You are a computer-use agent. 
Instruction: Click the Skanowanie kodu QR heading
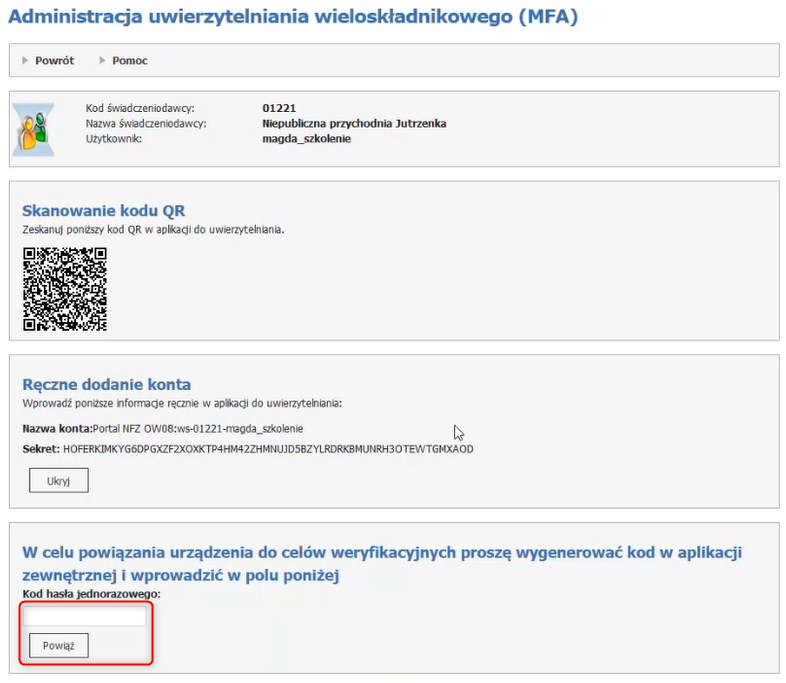pos(103,210)
